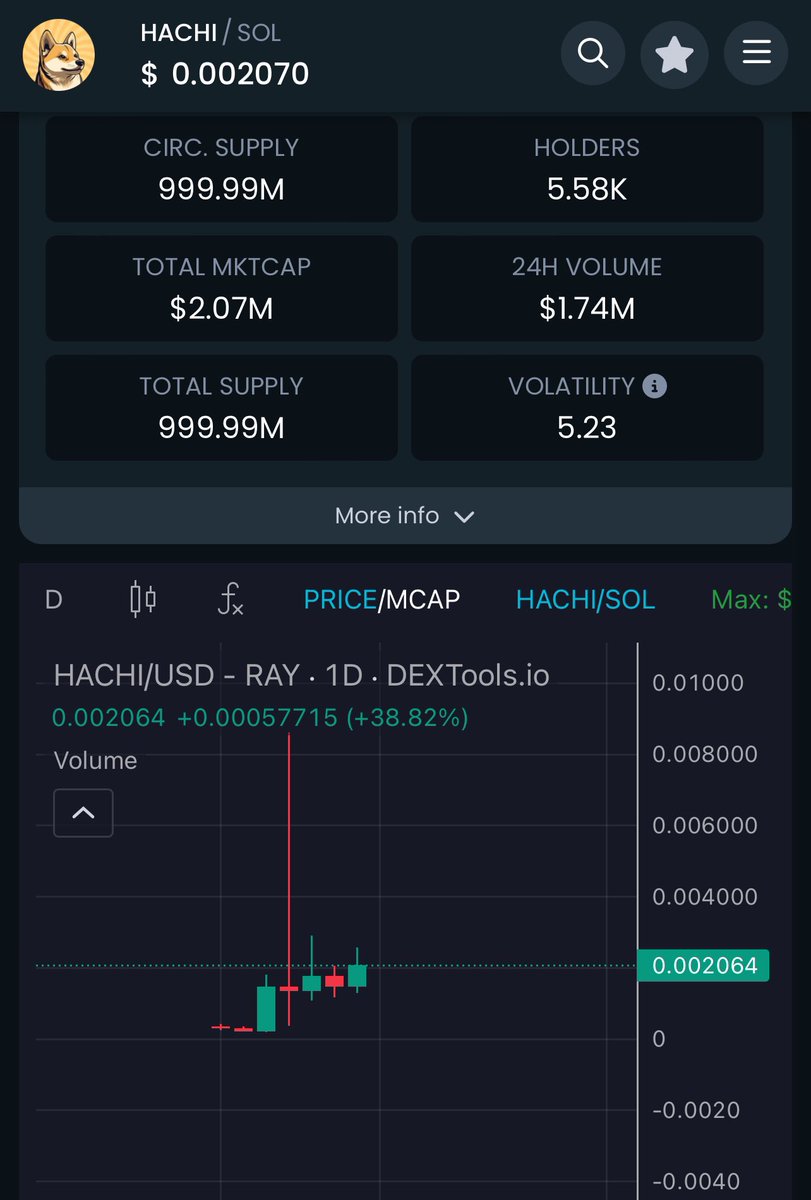Select the TOTAL MKTCAP $2.07M card
811x1200 pixels.
pos(222,288)
